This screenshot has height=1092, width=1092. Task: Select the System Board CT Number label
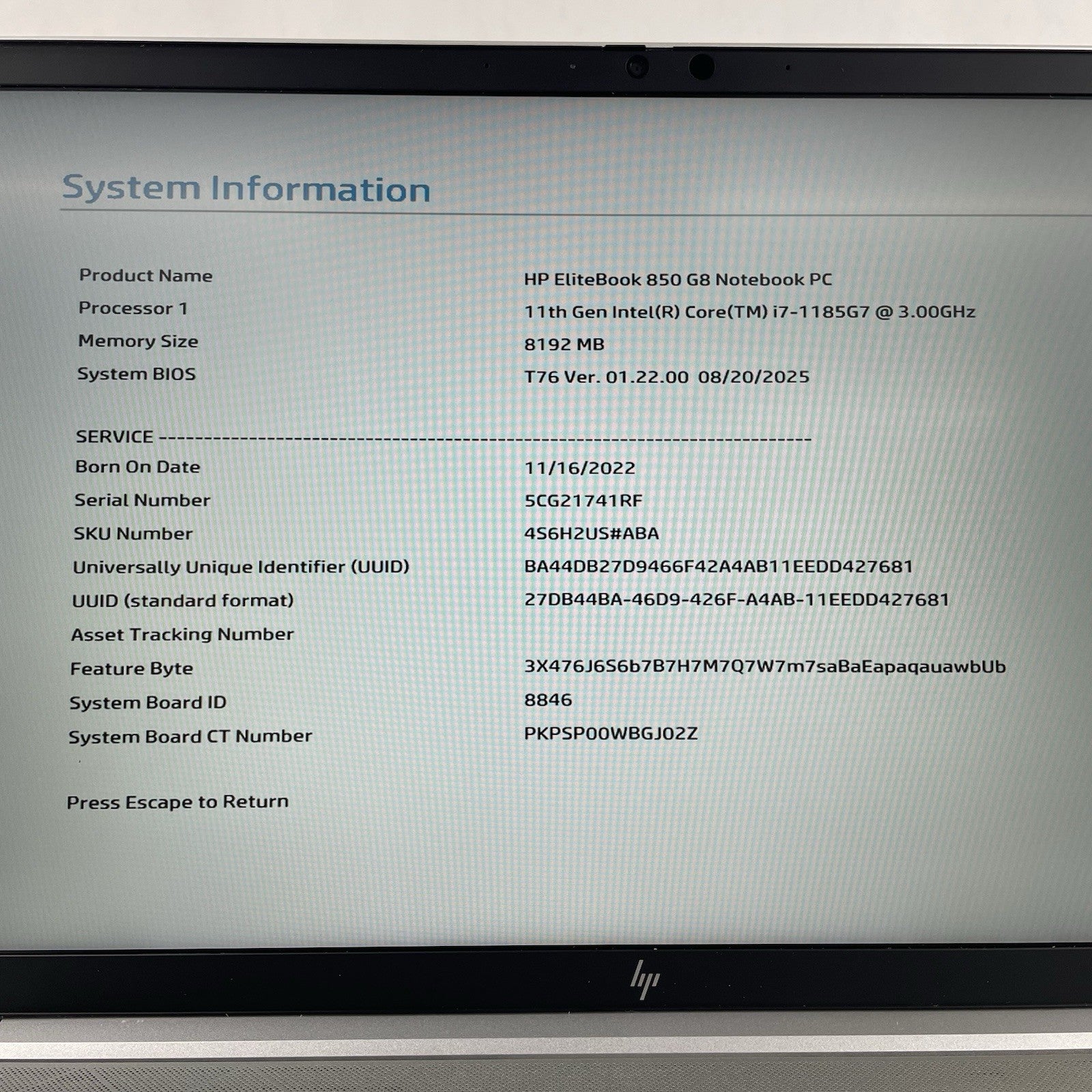point(190,736)
